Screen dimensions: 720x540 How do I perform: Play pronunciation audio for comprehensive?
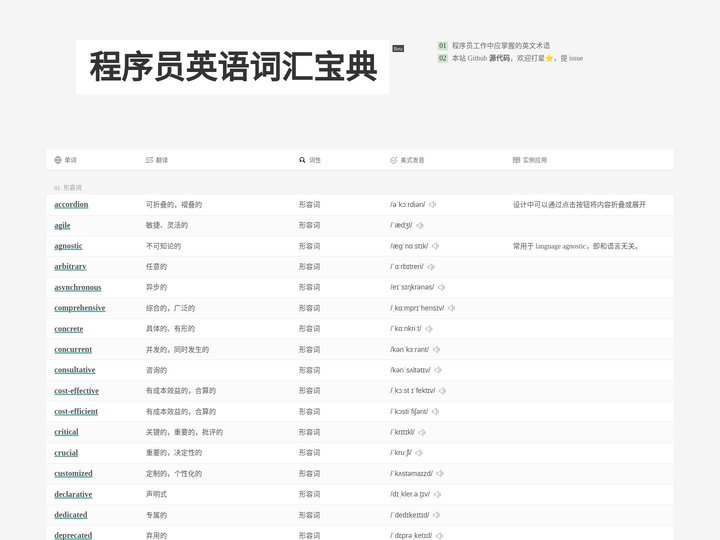click(451, 308)
